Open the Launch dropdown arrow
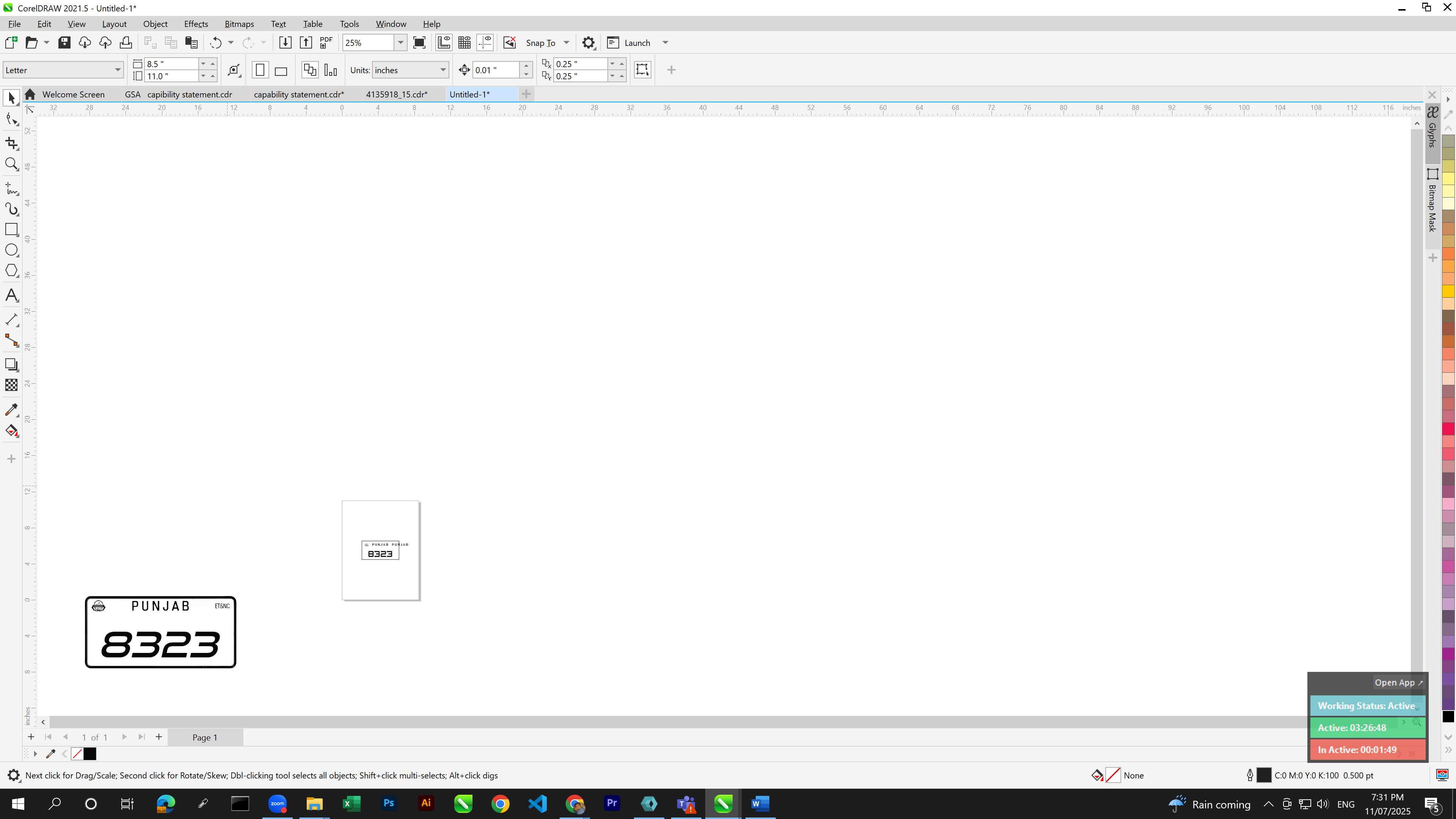This screenshot has height=819, width=1456. click(665, 42)
